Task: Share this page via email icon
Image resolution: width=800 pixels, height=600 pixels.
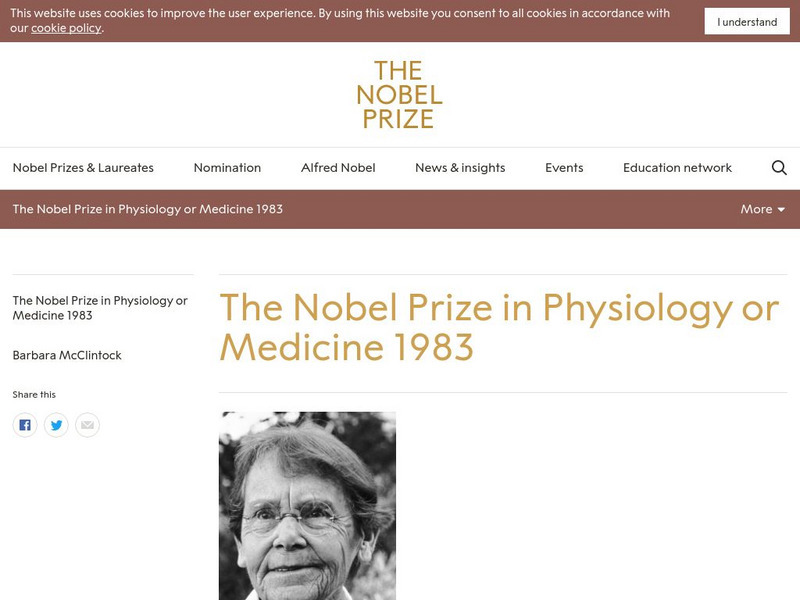Action: 87,425
